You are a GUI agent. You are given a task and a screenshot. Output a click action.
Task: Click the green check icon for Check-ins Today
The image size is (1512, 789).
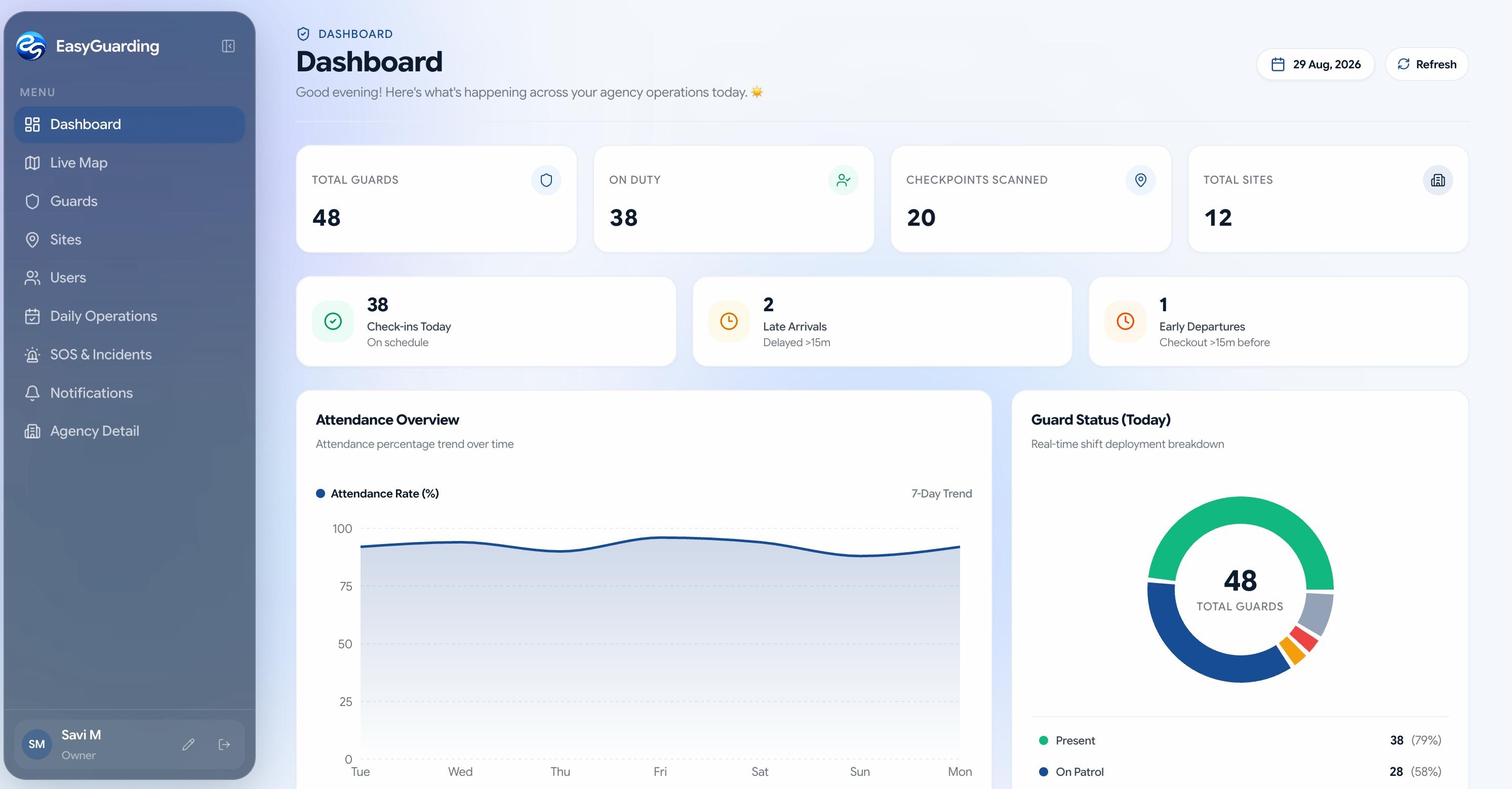[333, 321]
